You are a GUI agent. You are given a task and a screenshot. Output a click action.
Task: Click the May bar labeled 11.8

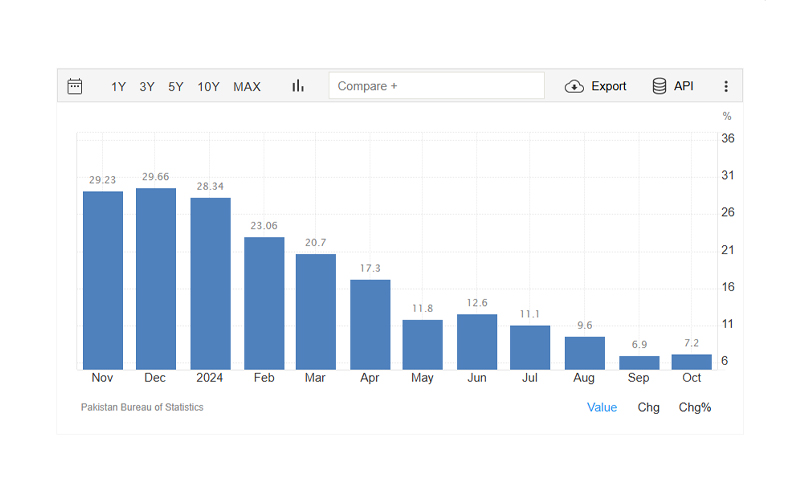click(422, 345)
